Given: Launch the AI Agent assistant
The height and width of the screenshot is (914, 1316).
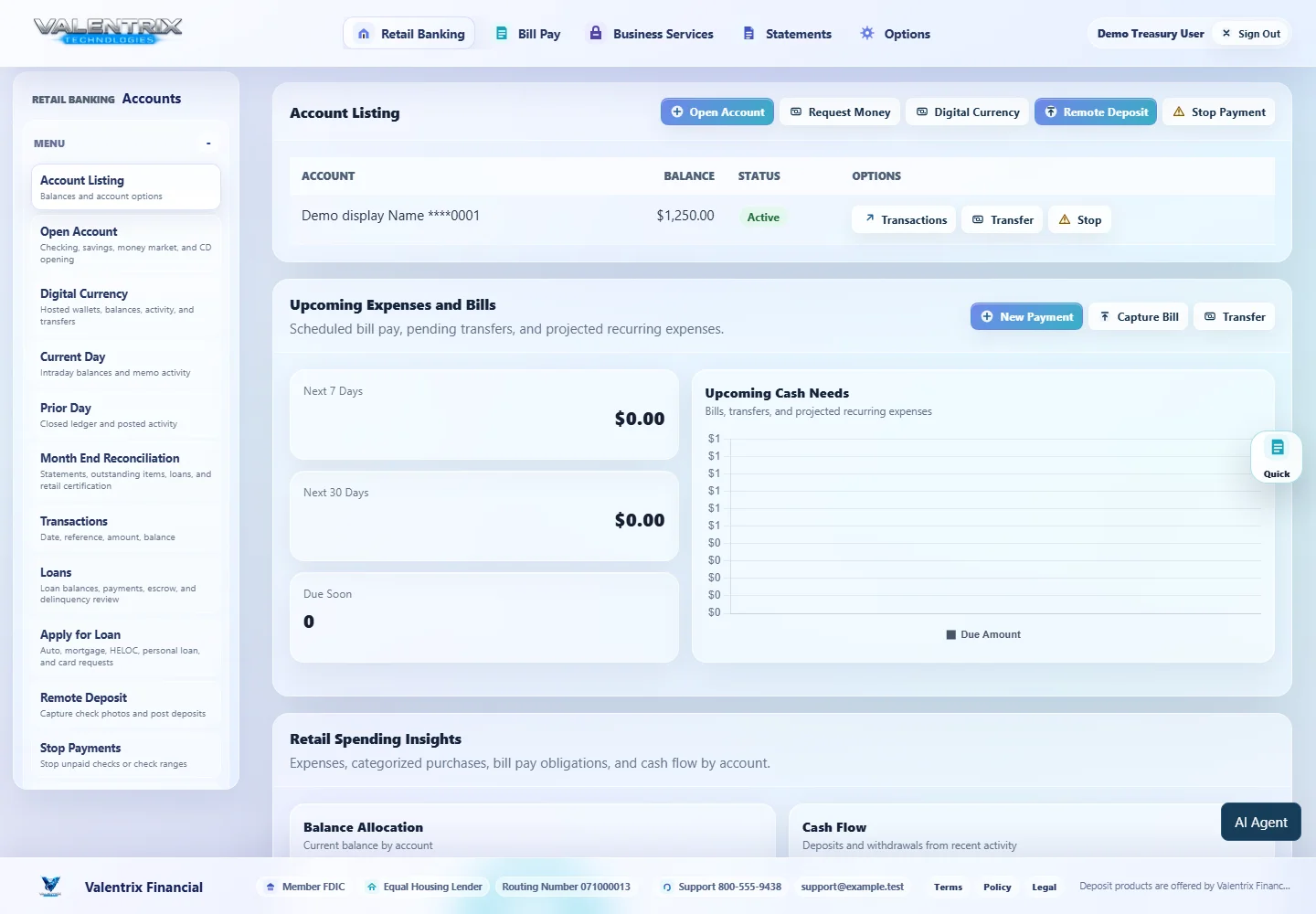Looking at the screenshot, I should click(1261, 822).
